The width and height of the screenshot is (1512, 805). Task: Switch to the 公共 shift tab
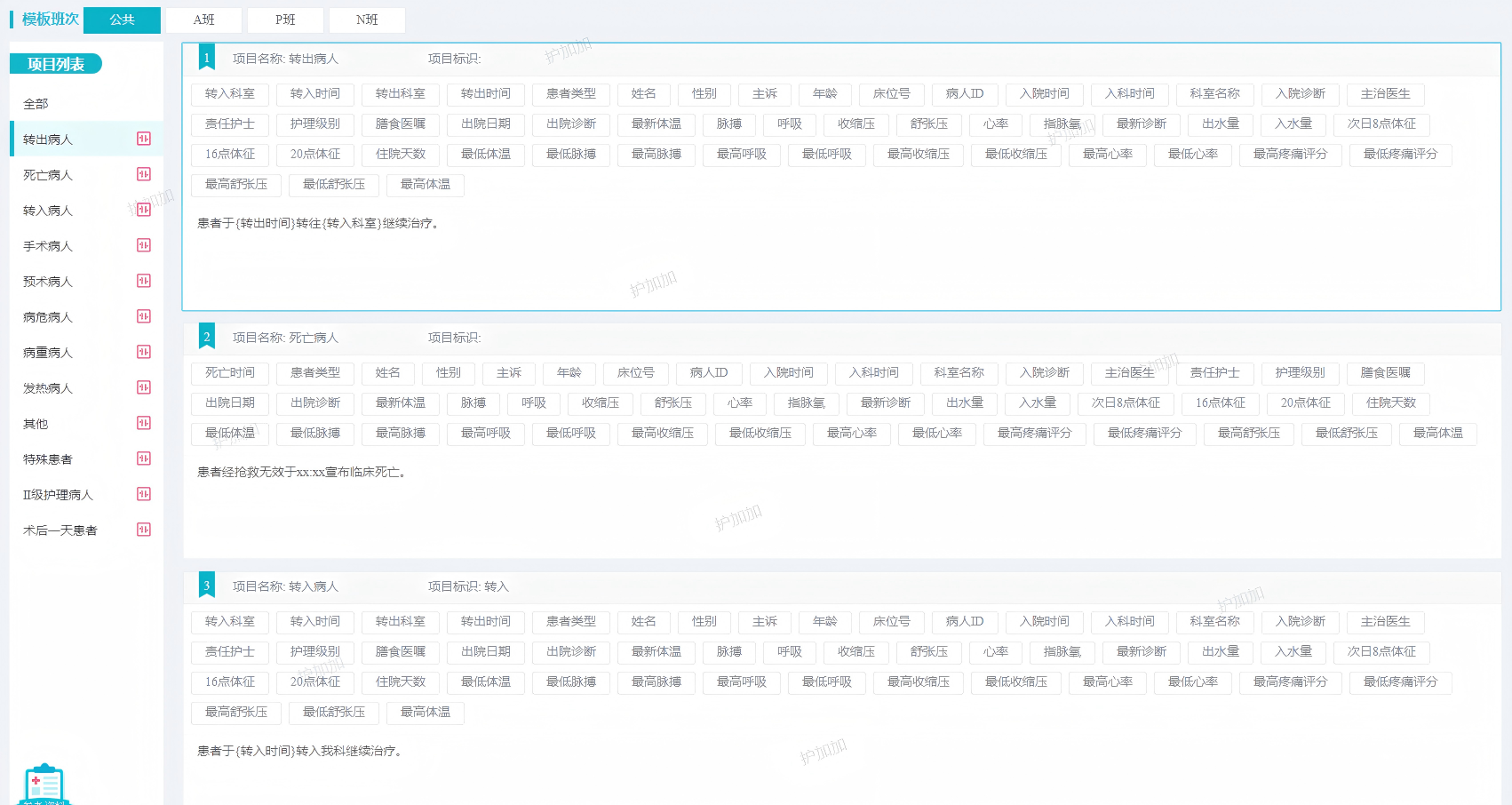point(122,20)
